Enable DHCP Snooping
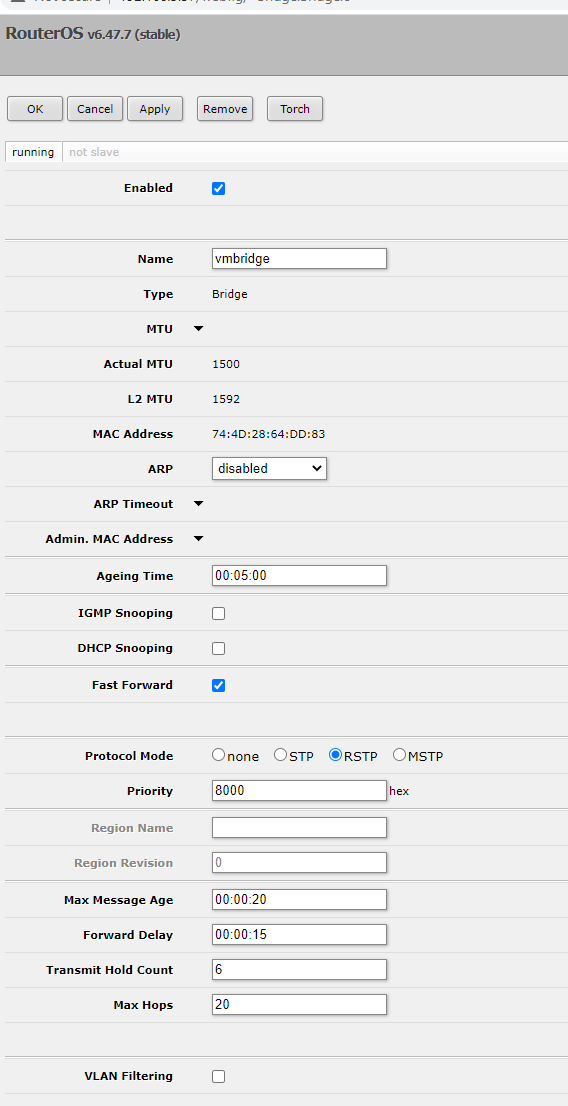This screenshot has height=1106, width=568. point(219,648)
